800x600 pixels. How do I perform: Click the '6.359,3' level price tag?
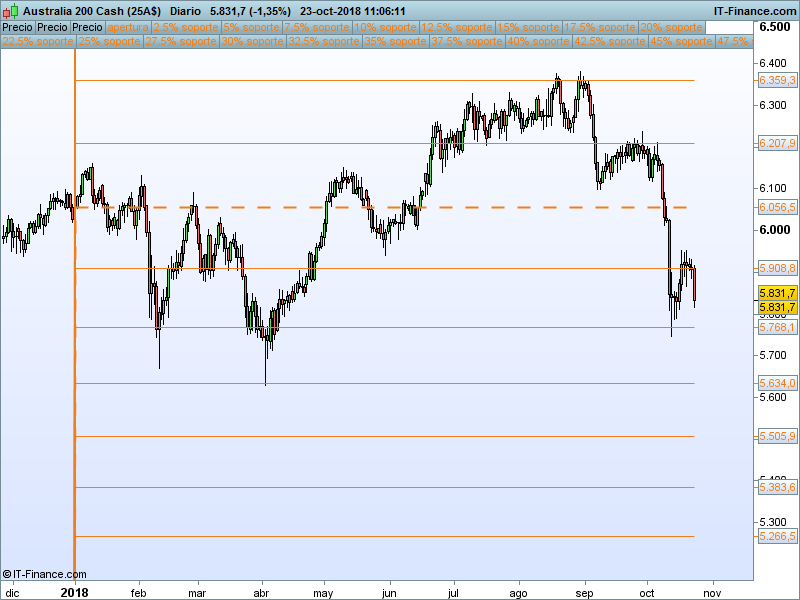pyautogui.click(x=777, y=80)
